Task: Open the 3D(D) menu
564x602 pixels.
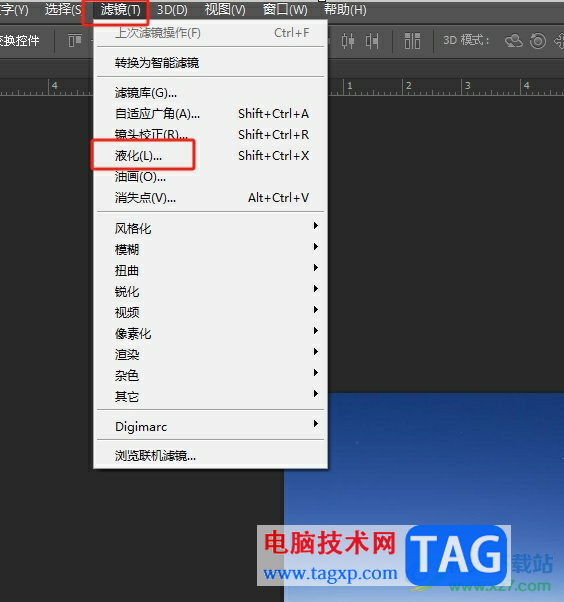Action: coord(172,9)
